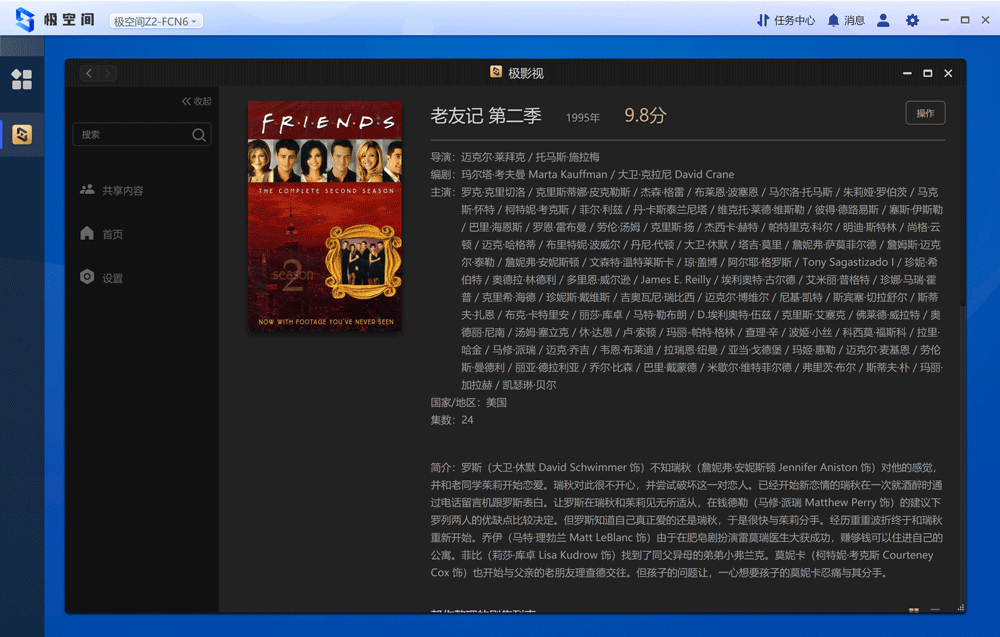1000x637 pixels.
Task: Click the magnifier search icon
Action: tap(199, 135)
